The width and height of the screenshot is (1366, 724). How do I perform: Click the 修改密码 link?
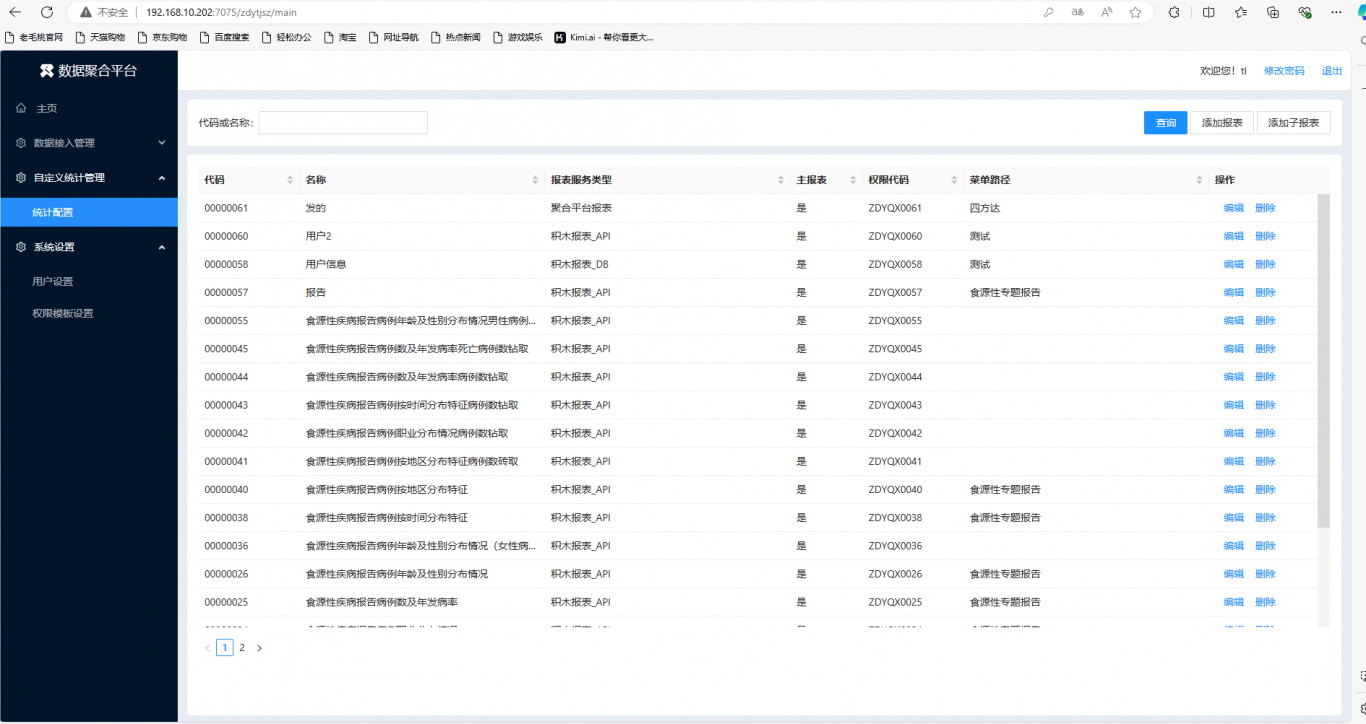tap(1284, 71)
